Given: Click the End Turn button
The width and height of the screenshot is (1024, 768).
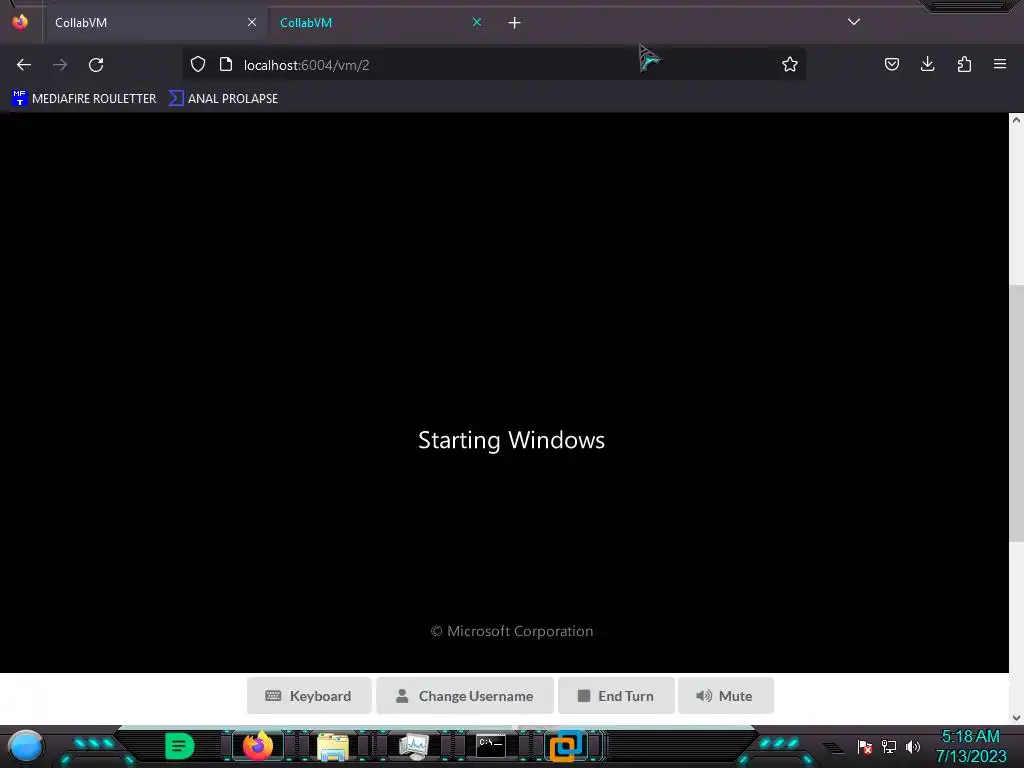Looking at the screenshot, I should click(616, 696).
